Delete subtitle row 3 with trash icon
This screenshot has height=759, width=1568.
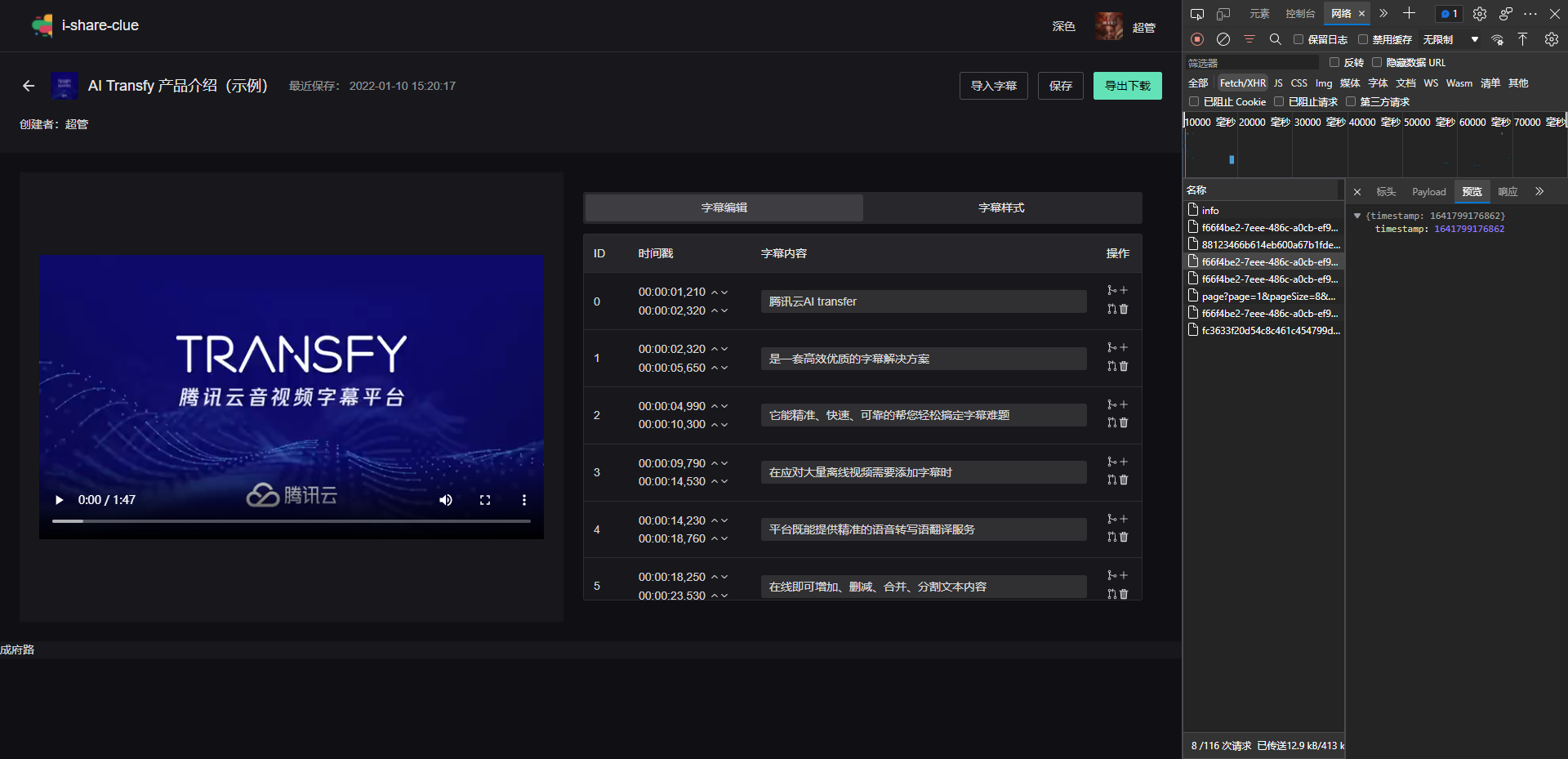1124,480
